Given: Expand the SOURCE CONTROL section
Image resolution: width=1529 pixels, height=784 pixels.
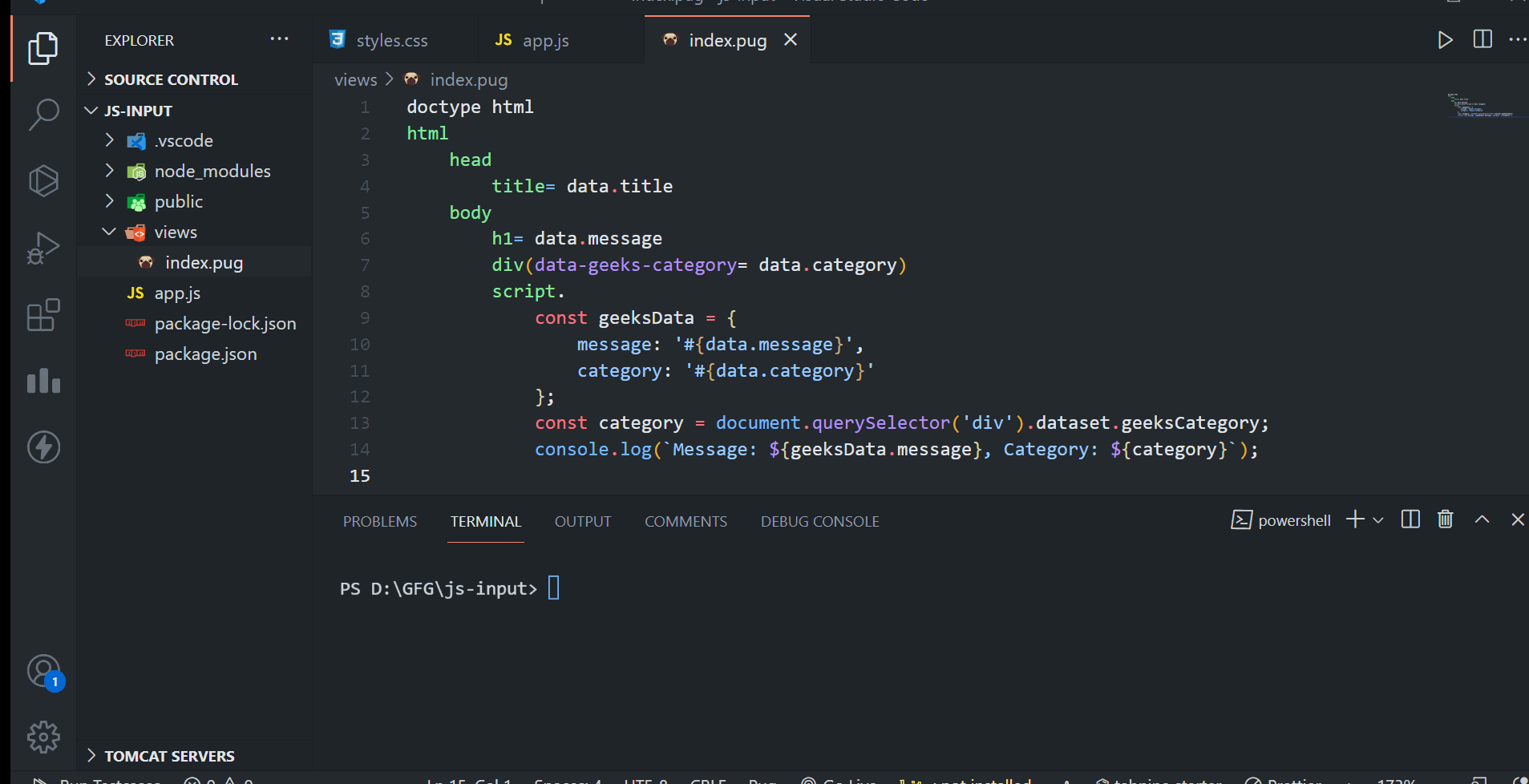Looking at the screenshot, I should 171,79.
